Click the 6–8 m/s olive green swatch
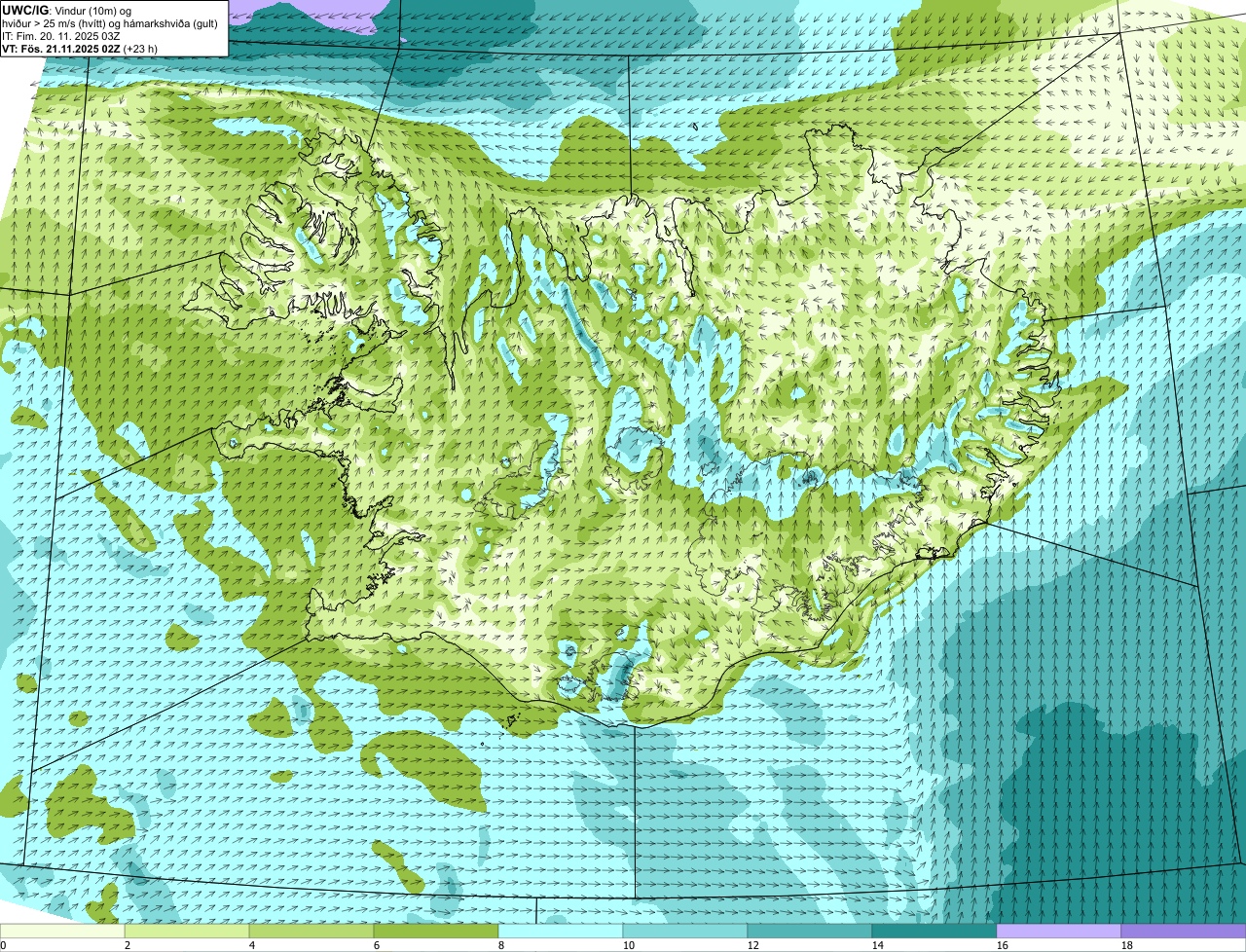This screenshot has height=952, width=1246. [x=436, y=932]
